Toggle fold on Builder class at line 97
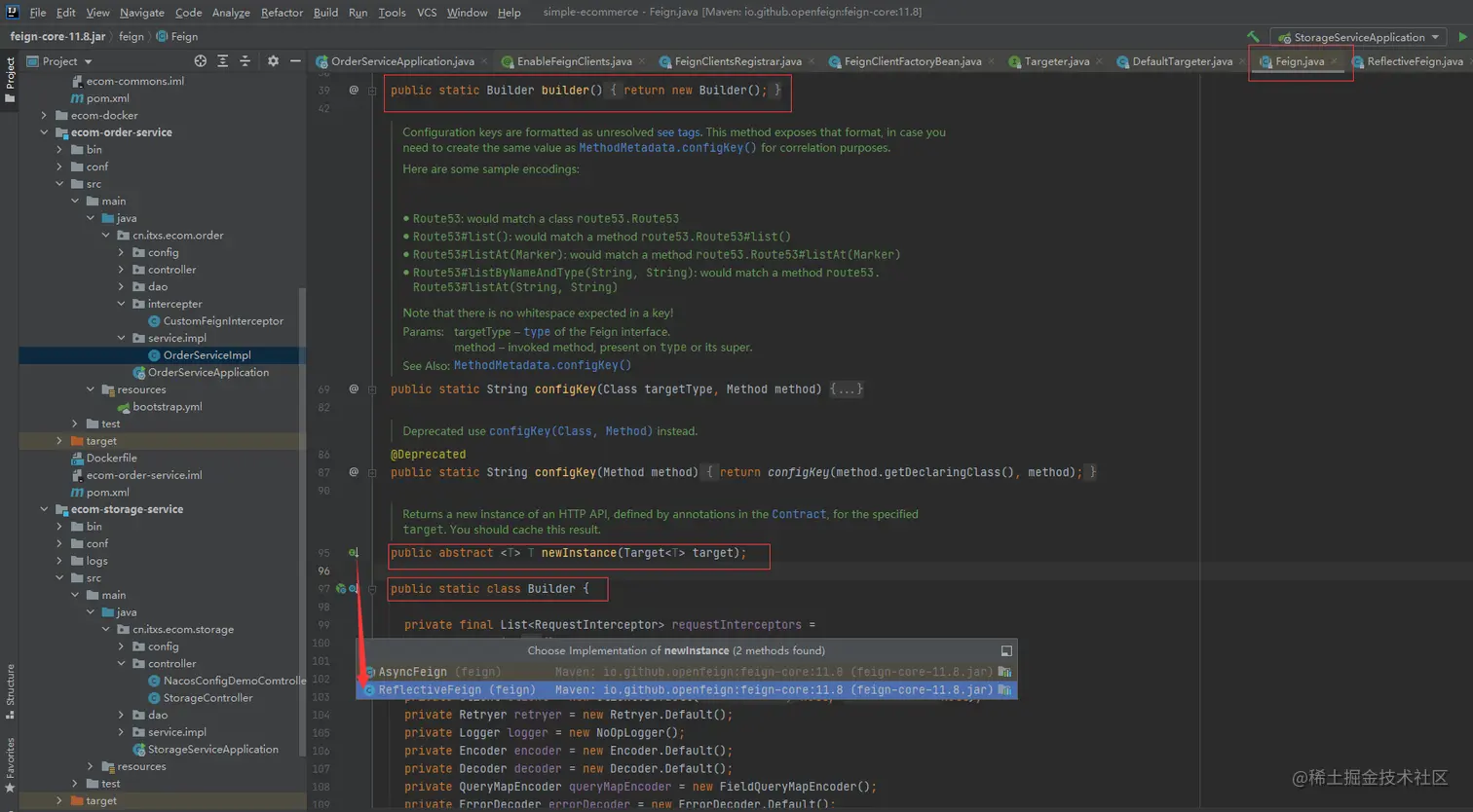Viewport: 1473px width, 812px height. click(x=372, y=588)
